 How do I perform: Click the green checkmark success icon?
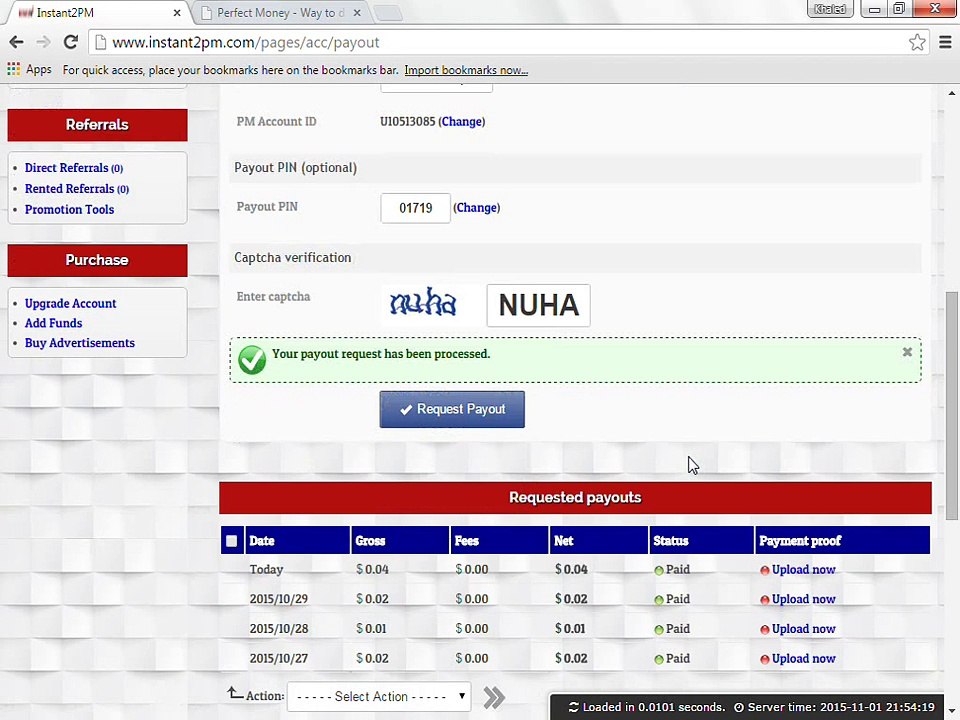252,360
